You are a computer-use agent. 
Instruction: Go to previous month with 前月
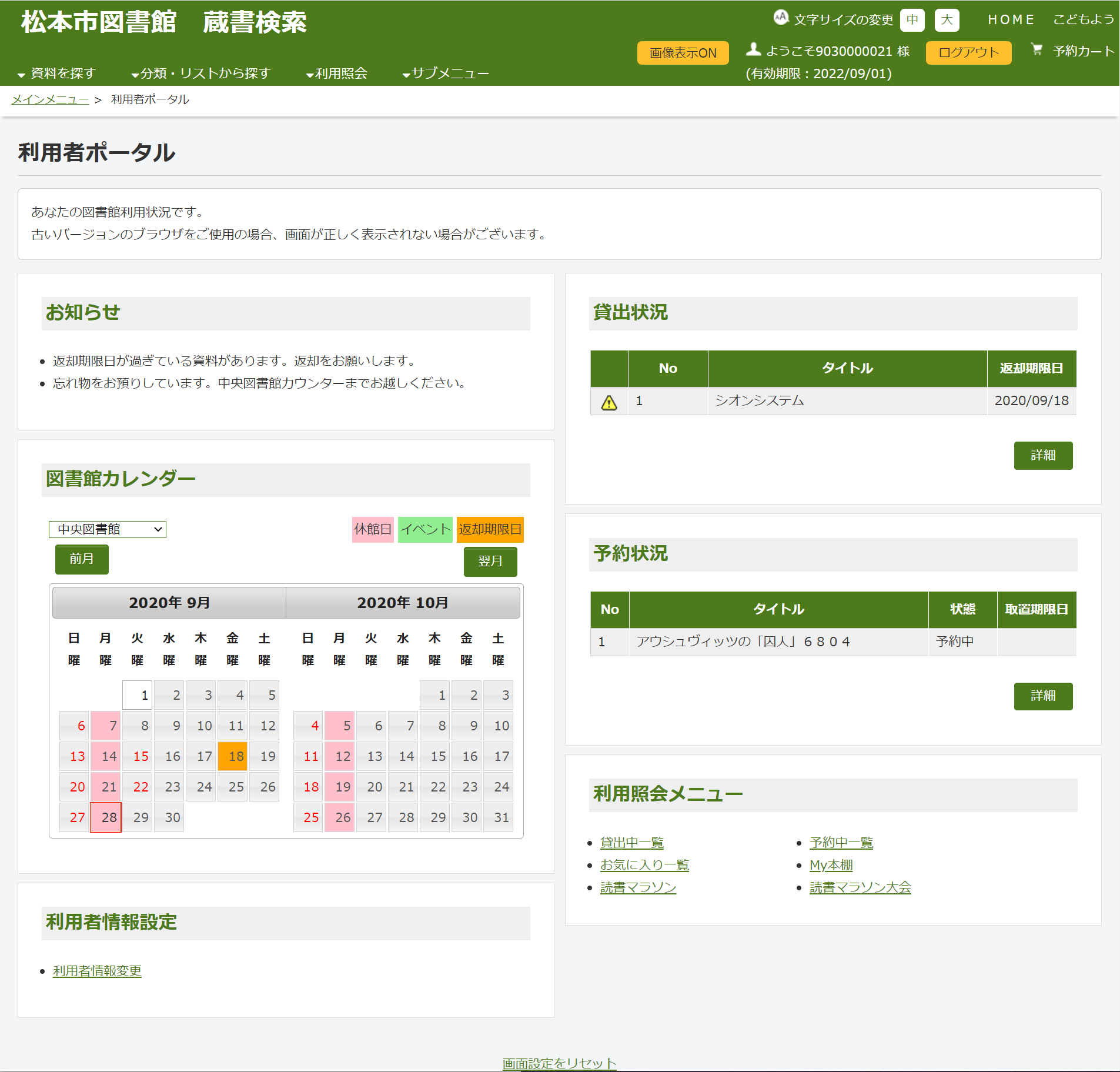tap(82, 559)
